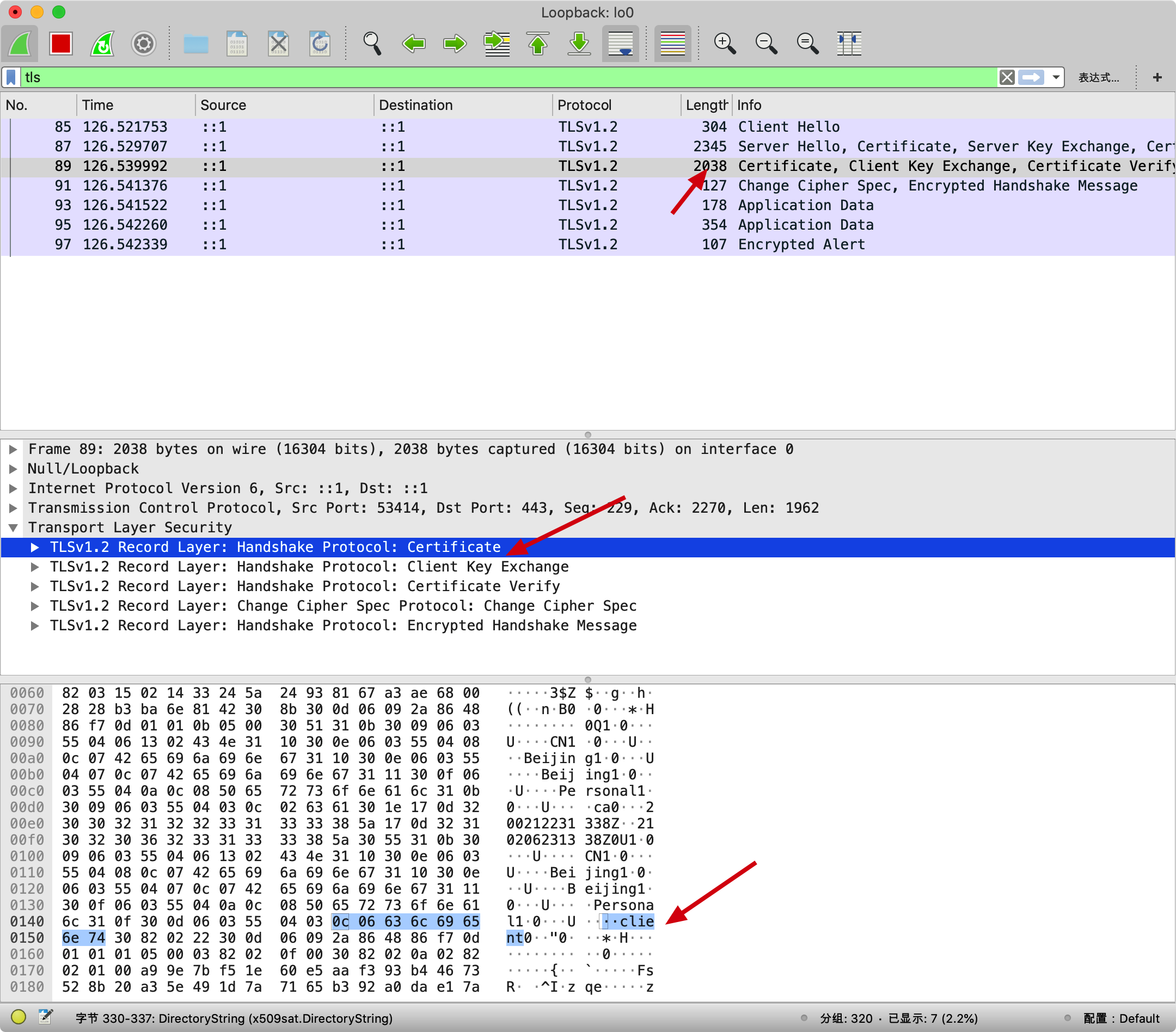Zoom in on packet text

coord(724,44)
